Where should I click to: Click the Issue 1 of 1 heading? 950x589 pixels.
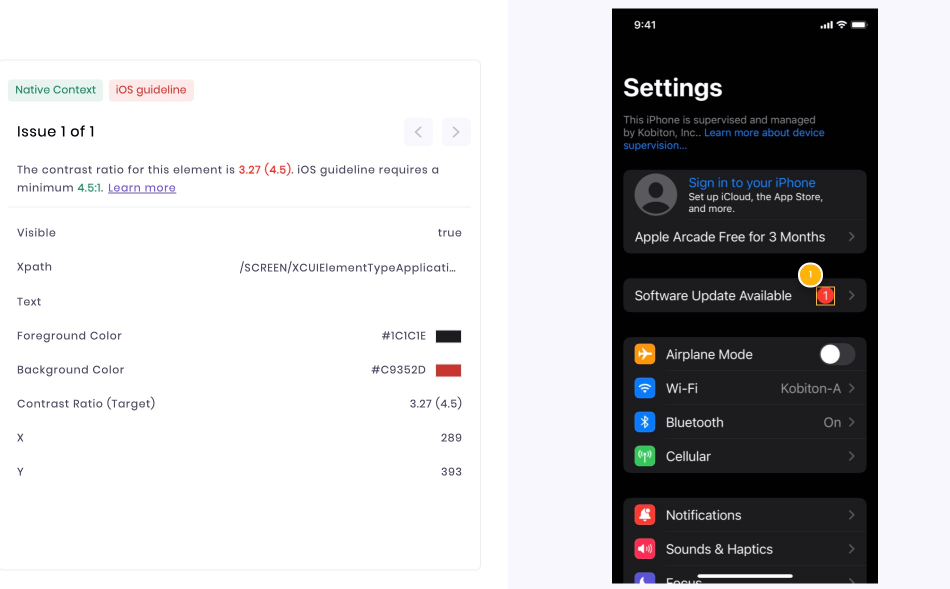tap(56, 131)
